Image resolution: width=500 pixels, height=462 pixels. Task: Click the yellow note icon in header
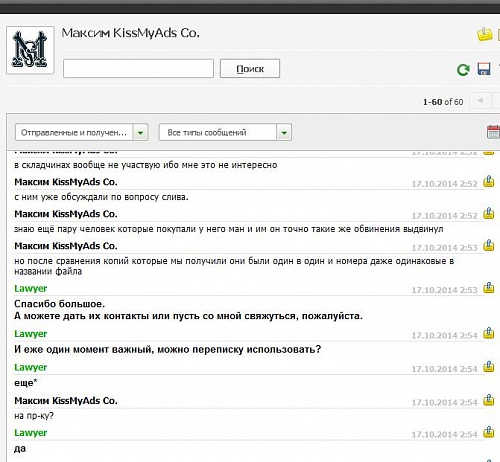tap(485, 34)
